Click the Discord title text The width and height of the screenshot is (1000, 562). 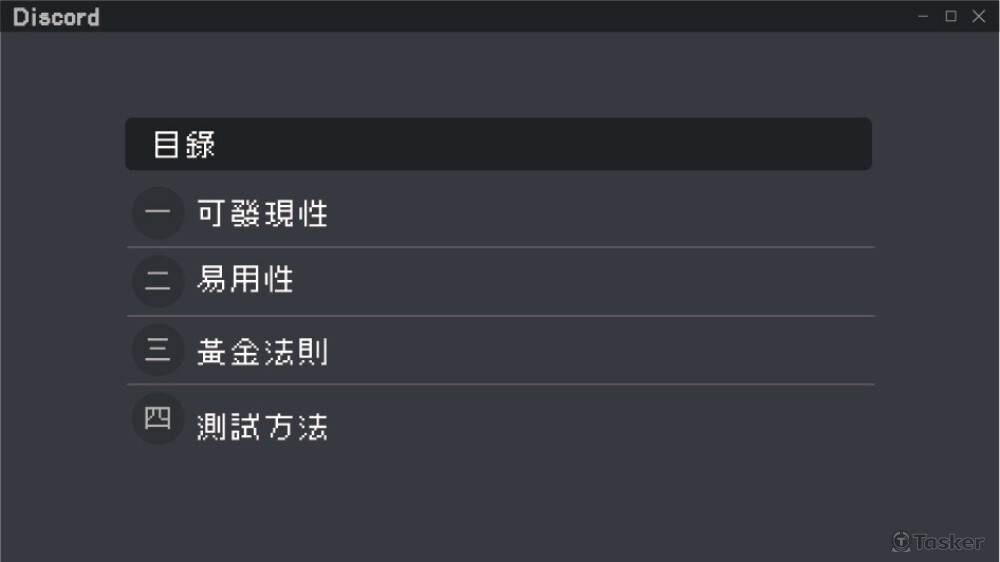[56, 17]
